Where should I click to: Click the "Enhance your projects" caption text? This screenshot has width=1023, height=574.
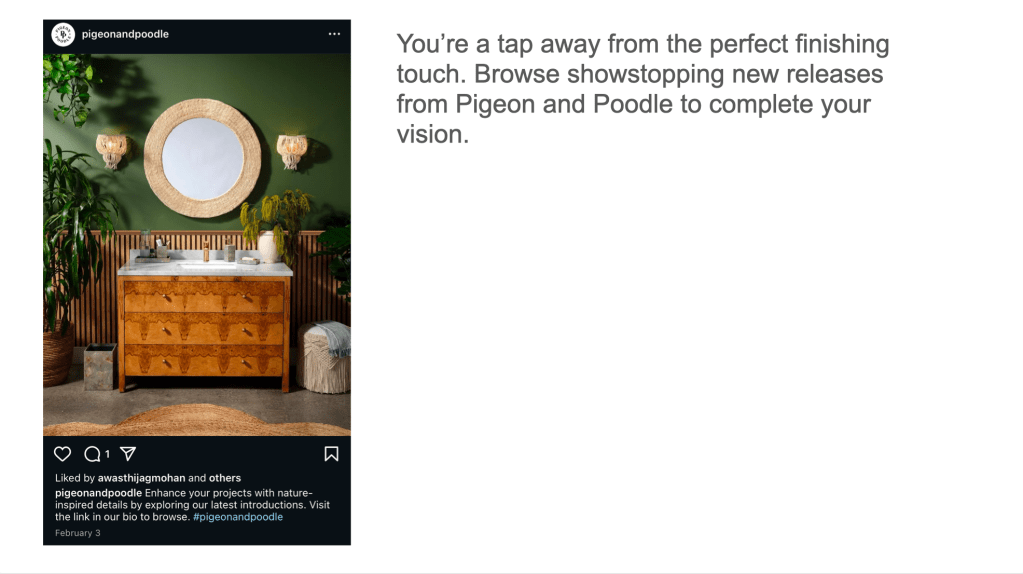pos(229,492)
